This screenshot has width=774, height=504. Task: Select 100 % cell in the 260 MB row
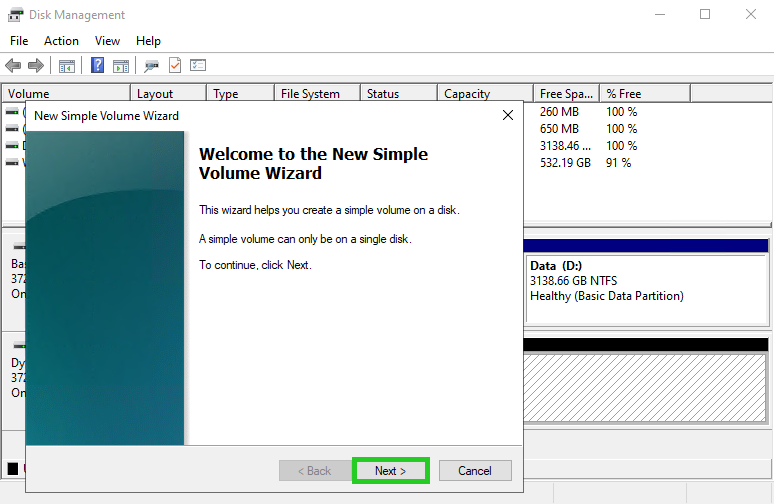pyautogui.click(x=621, y=112)
